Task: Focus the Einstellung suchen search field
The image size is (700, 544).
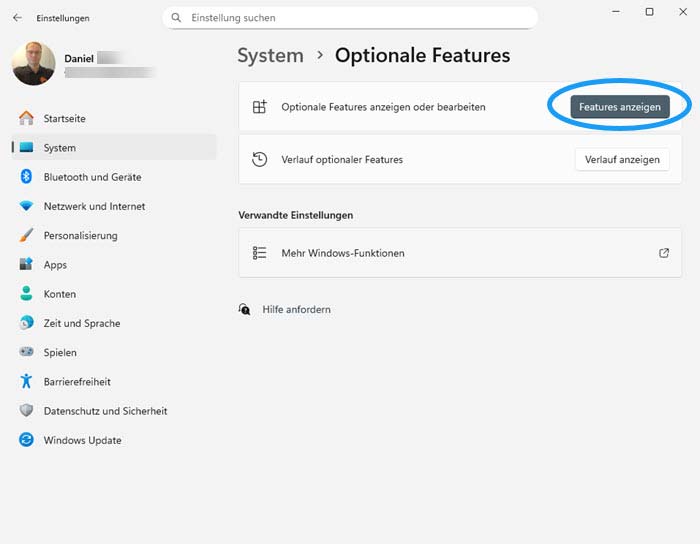Action: pyautogui.click(x=350, y=18)
